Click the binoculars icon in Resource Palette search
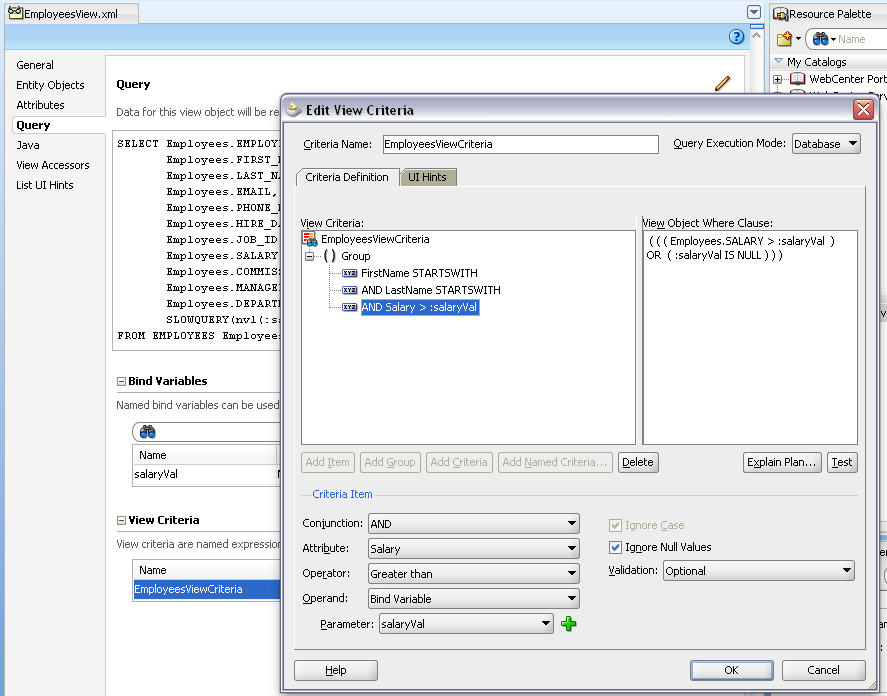Image resolution: width=887 pixels, height=696 pixels. [820, 38]
